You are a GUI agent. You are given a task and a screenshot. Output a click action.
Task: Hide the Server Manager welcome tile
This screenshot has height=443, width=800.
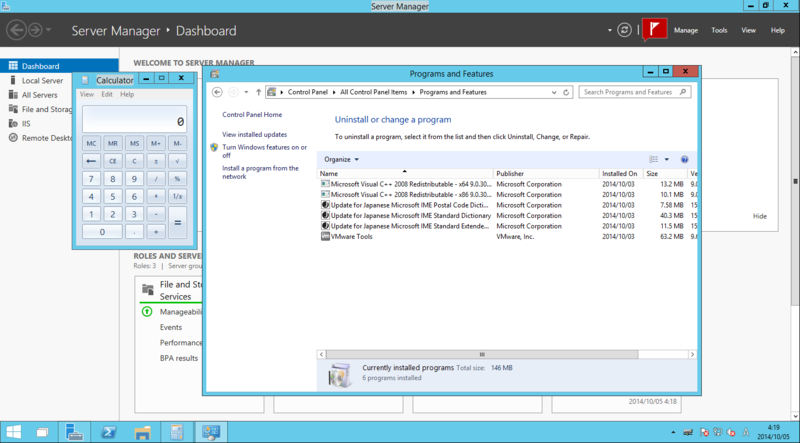tap(760, 216)
